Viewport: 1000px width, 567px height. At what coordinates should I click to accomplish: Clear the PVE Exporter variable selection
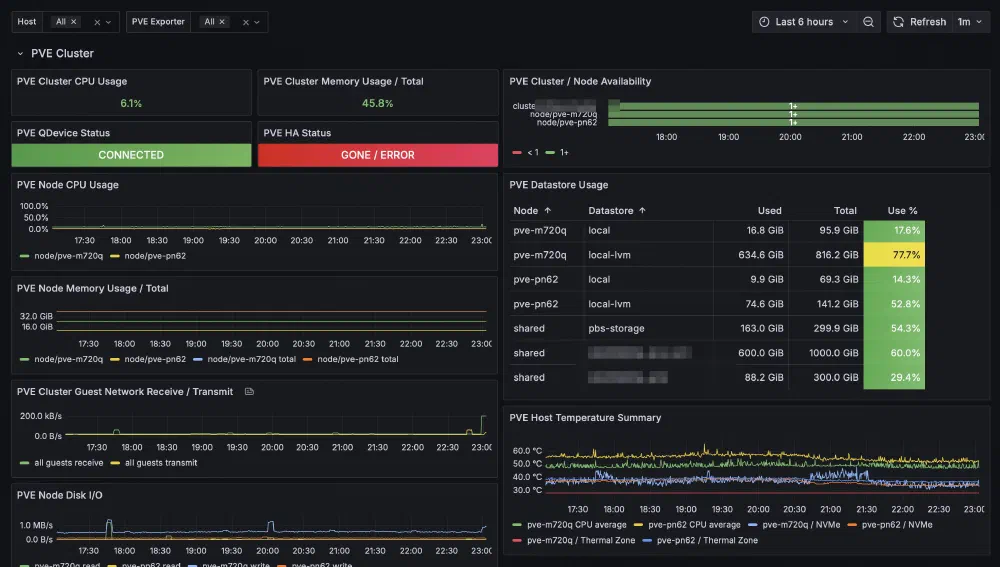[246, 22]
